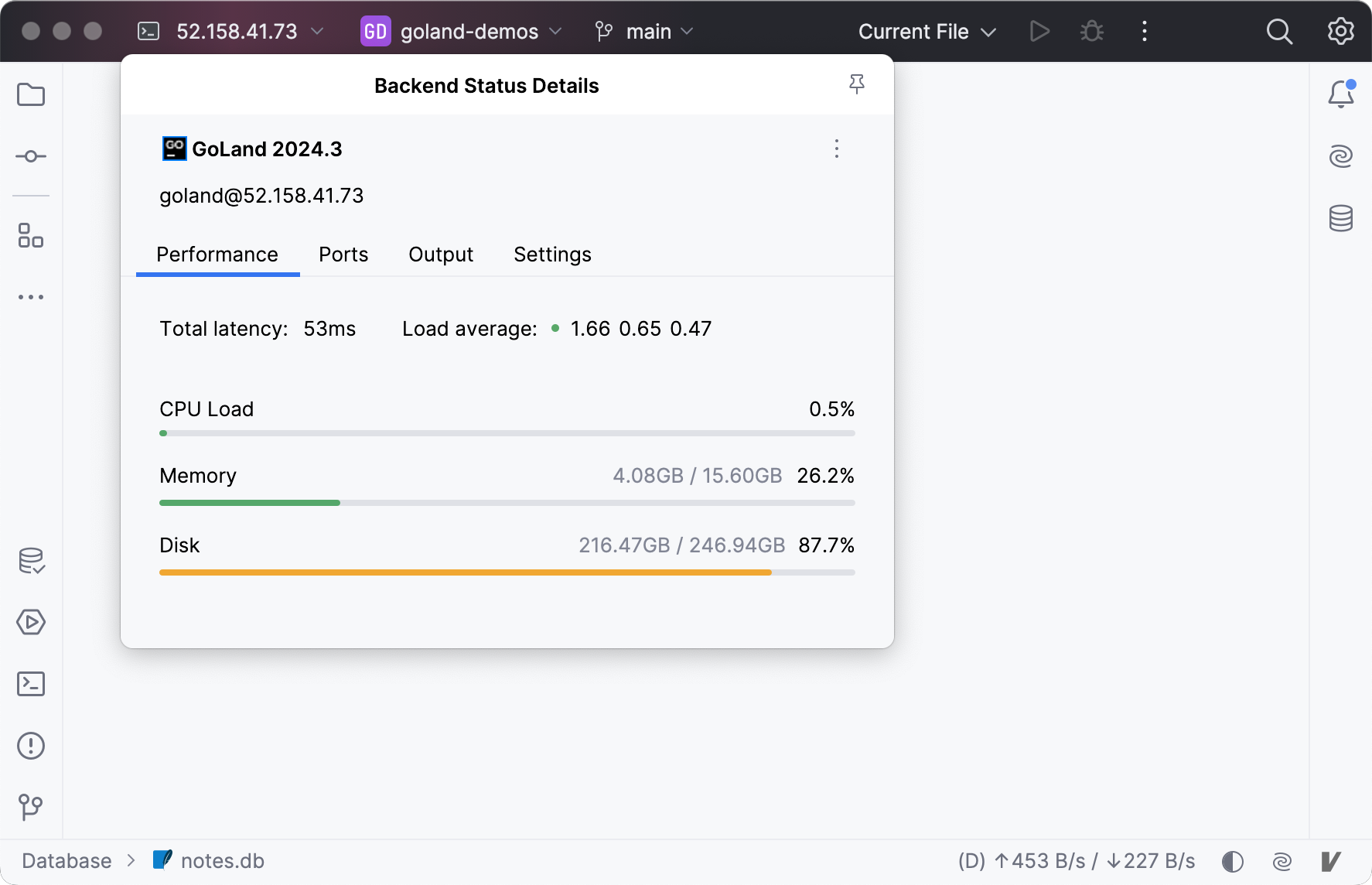Open the Problems tool window
Screen dimensions: 1372x885
point(31,747)
